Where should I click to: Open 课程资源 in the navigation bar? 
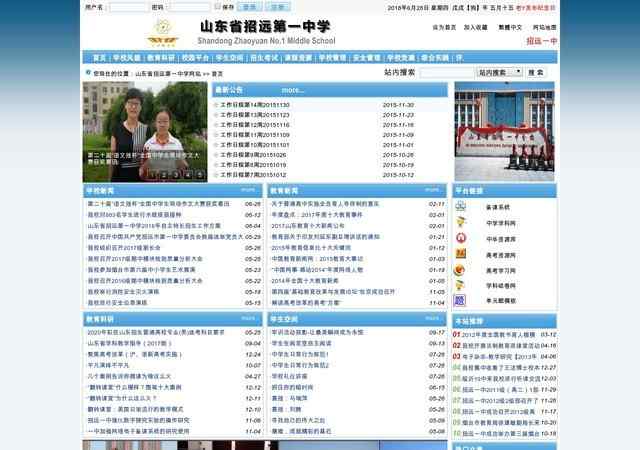pyautogui.click(x=298, y=58)
